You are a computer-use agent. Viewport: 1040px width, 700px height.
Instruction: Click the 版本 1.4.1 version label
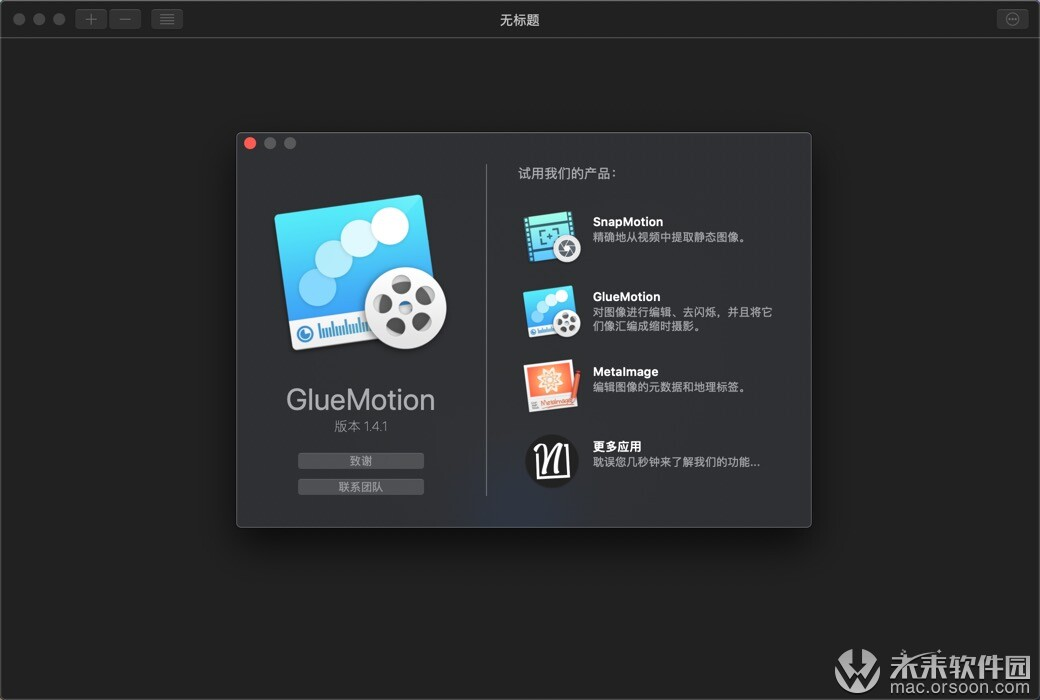361,426
